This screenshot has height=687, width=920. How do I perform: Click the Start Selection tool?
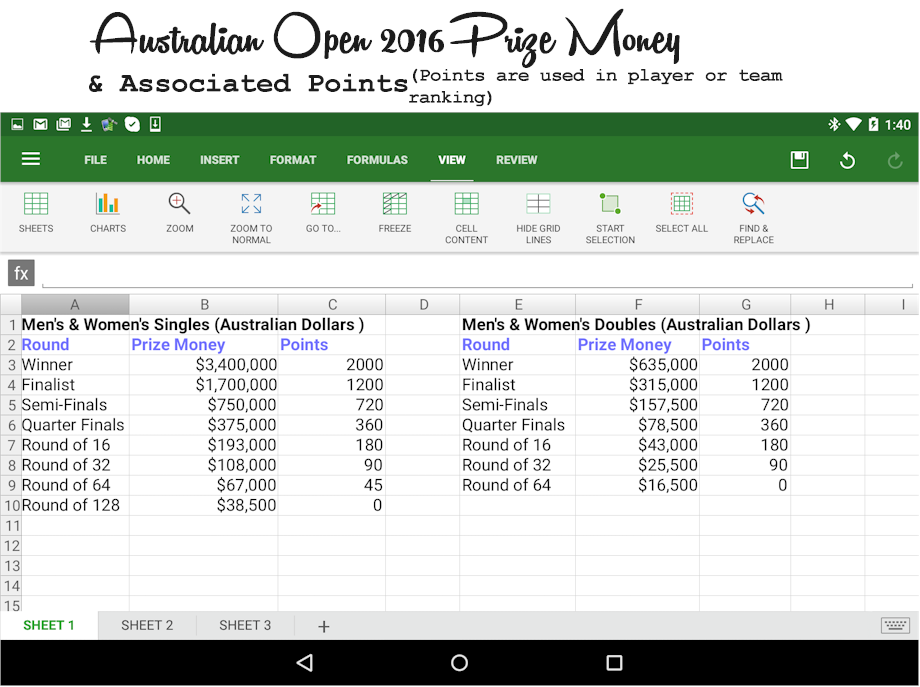[610, 218]
